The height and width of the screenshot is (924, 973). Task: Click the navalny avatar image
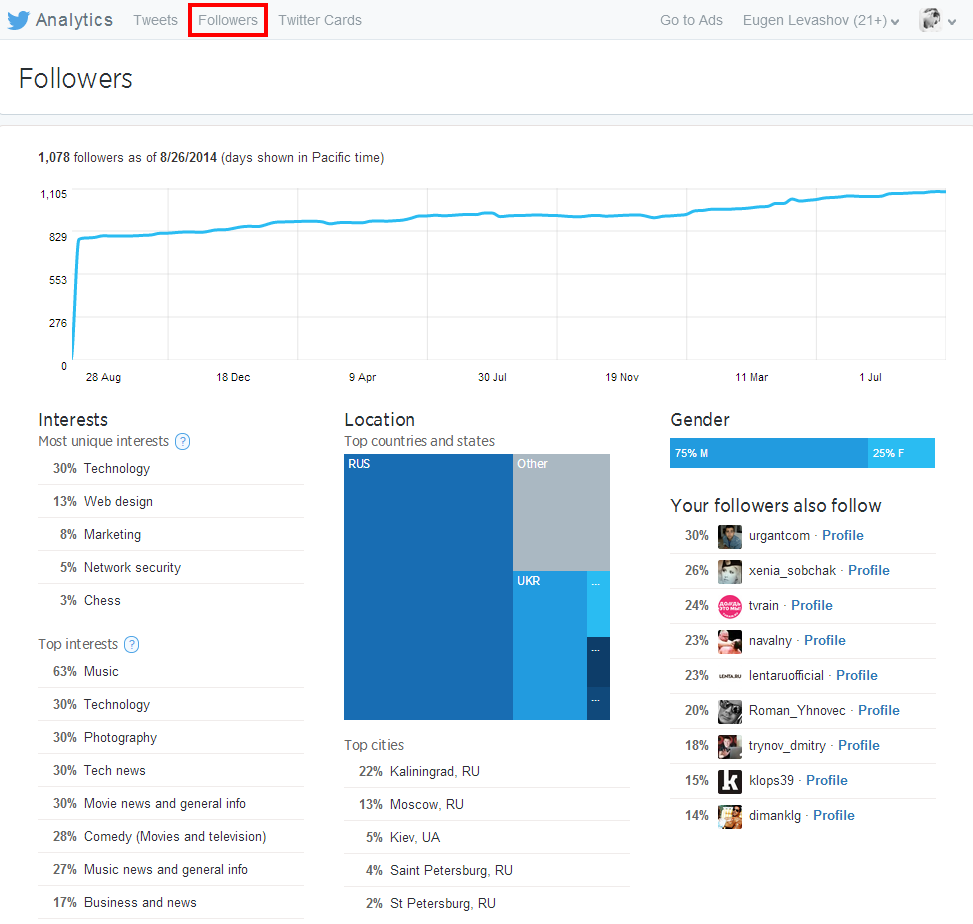coord(730,641)
